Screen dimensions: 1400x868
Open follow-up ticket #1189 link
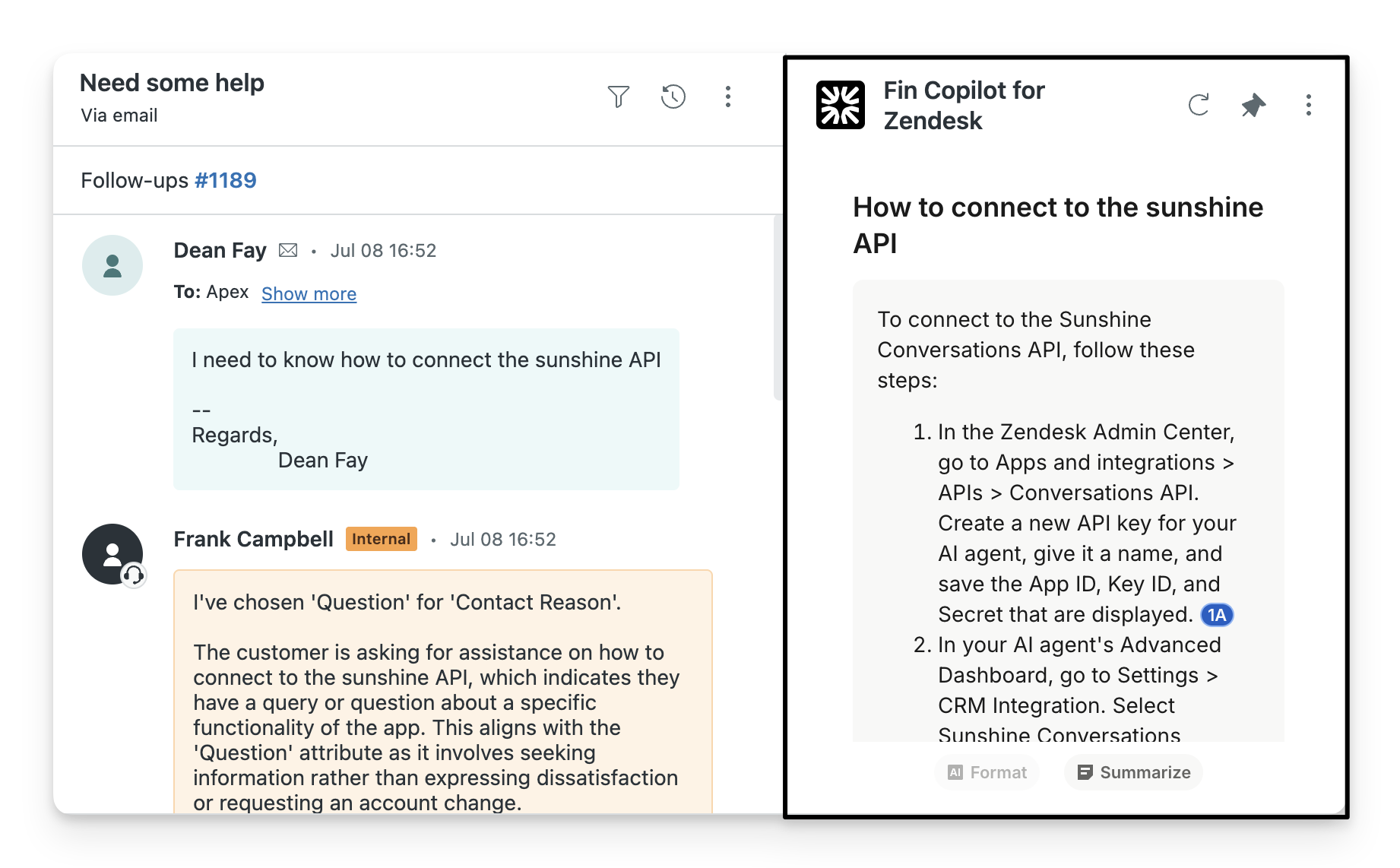(225, 180)
